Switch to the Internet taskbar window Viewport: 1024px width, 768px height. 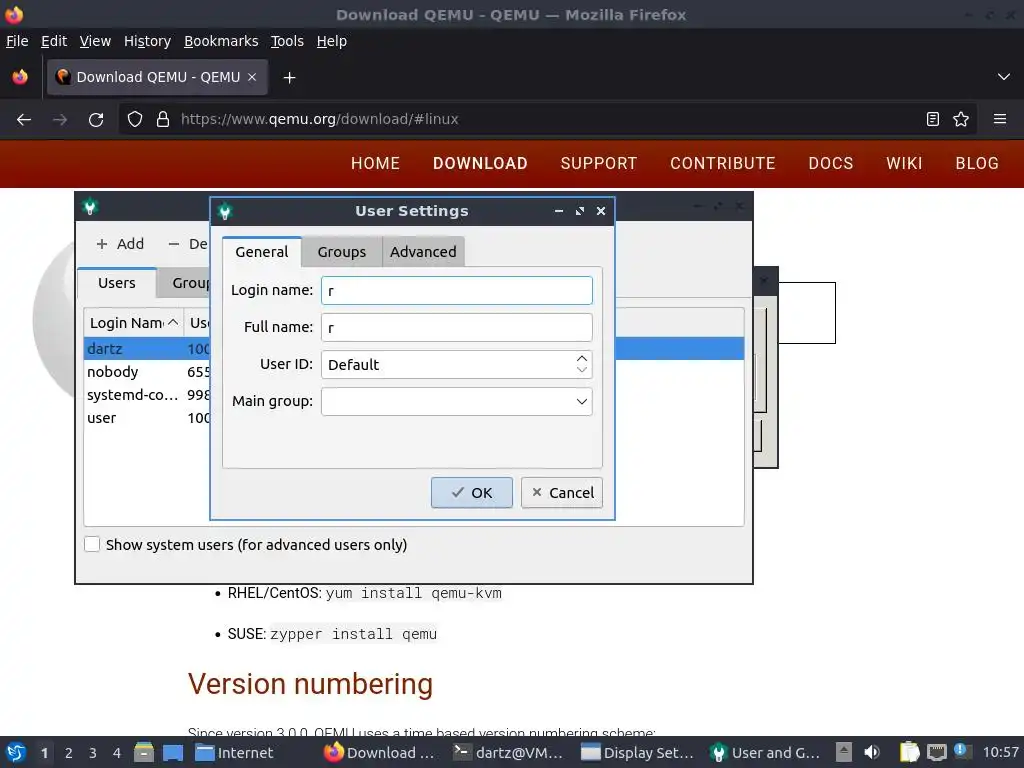235,753
